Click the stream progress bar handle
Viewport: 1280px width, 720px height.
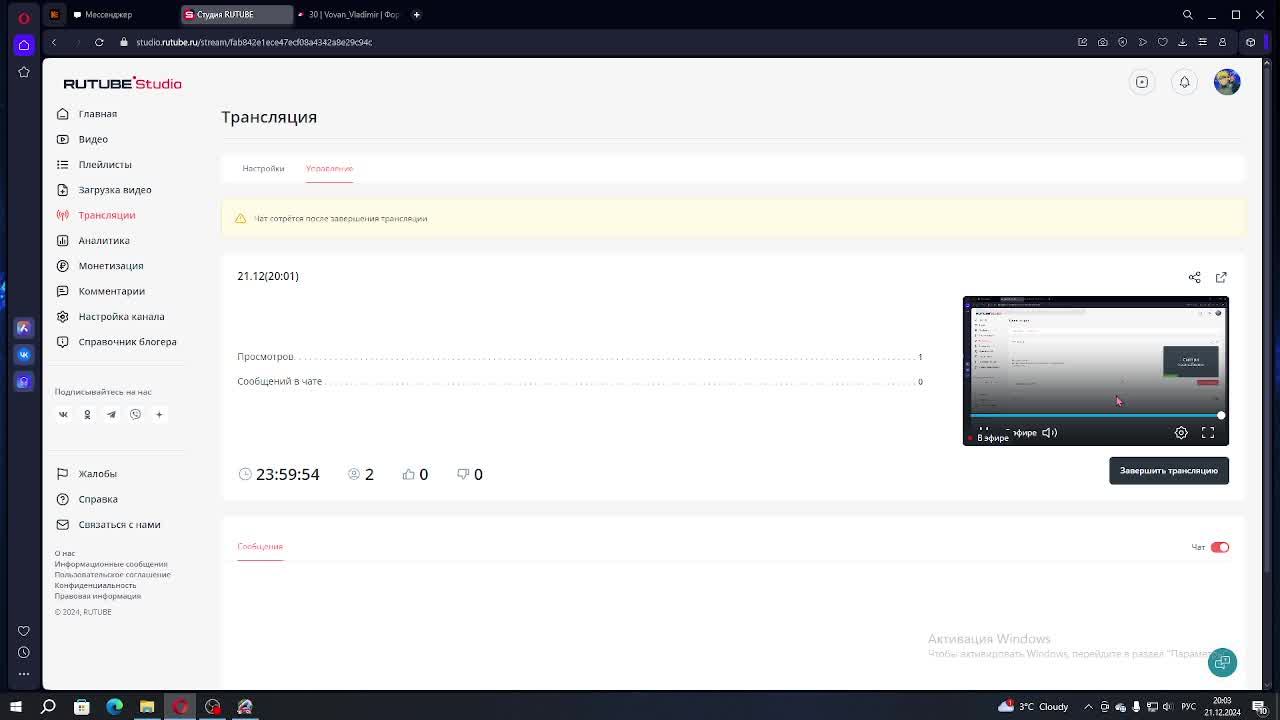[1221, 415]
